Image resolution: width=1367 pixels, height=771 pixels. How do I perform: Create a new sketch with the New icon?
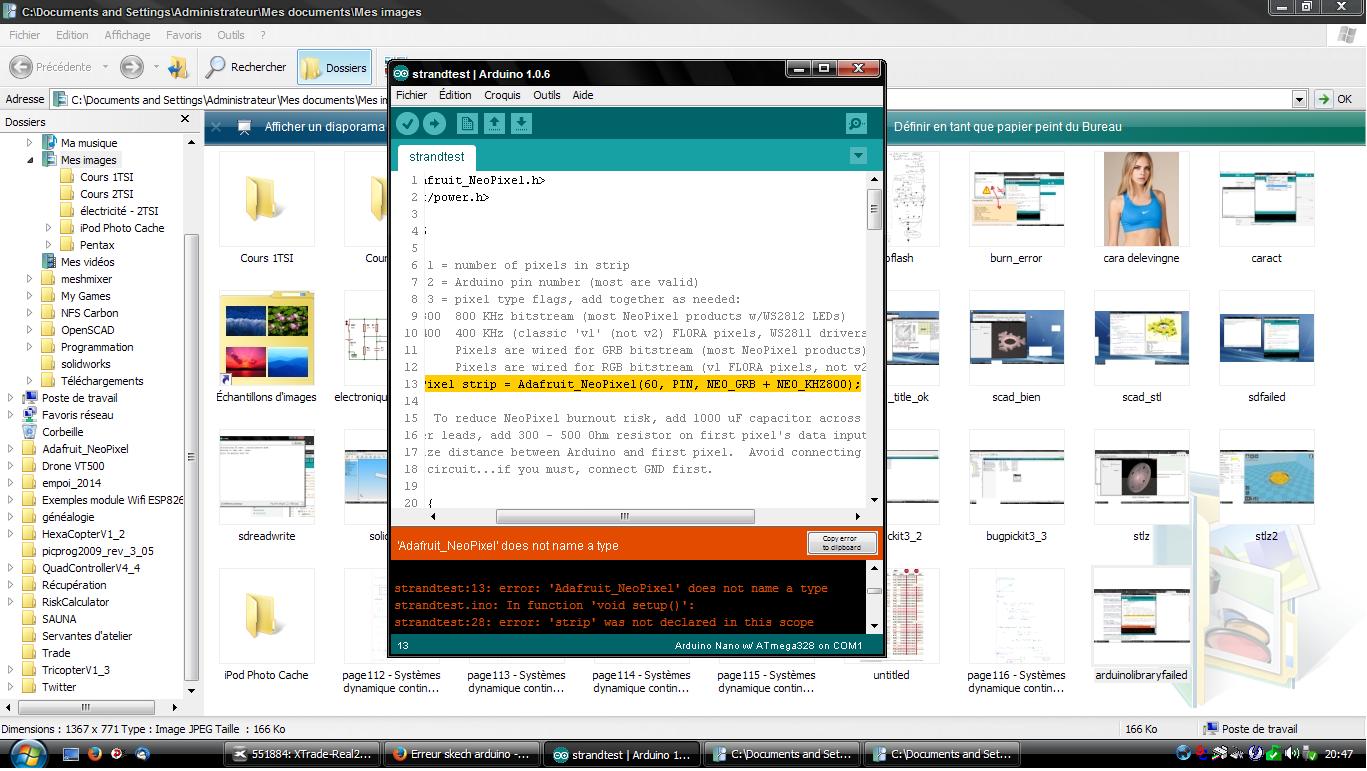point(467,123)
